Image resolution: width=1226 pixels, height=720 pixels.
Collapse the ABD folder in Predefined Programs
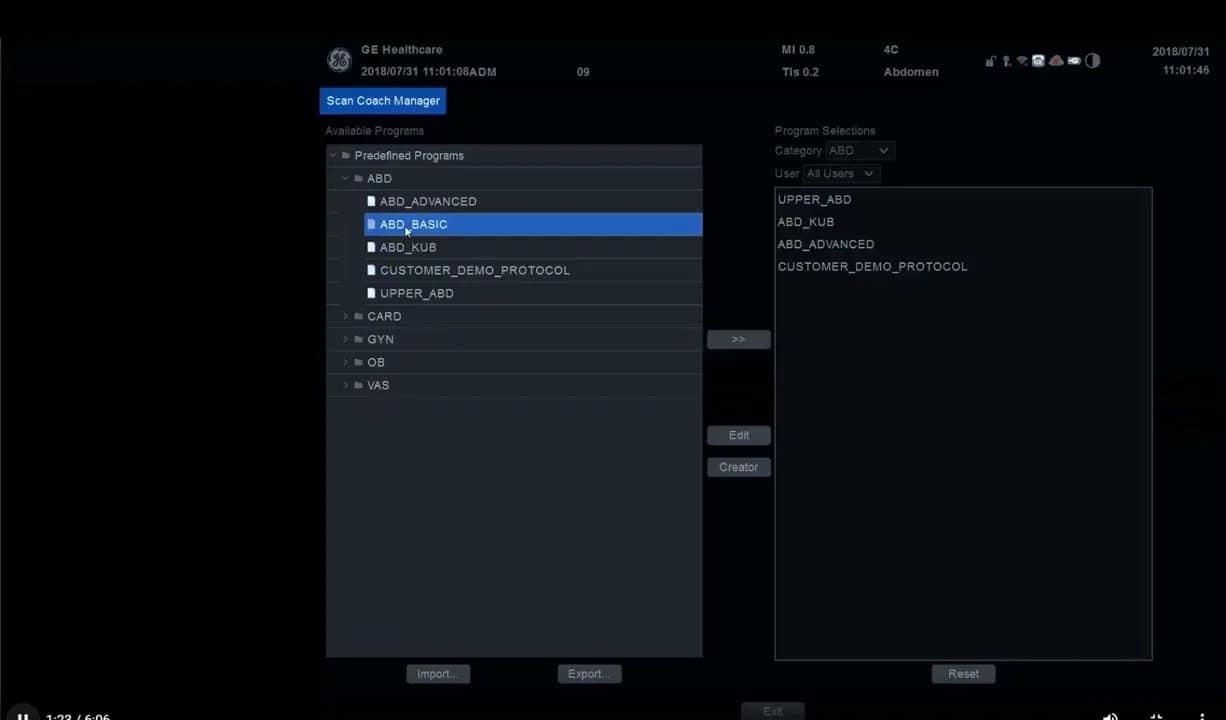(345, 178)
